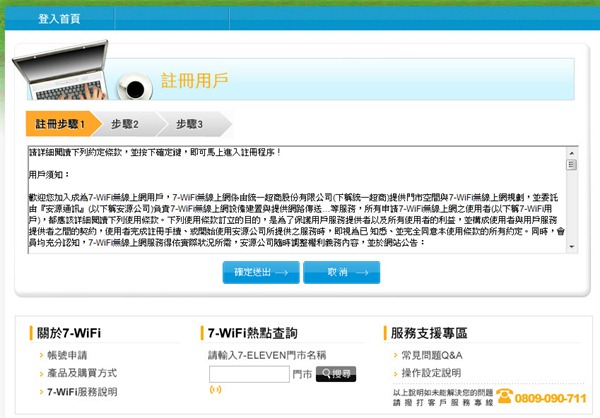Click the 確定送出 submit button
This screenshot has width=600, height=418.
pos(261,272)
